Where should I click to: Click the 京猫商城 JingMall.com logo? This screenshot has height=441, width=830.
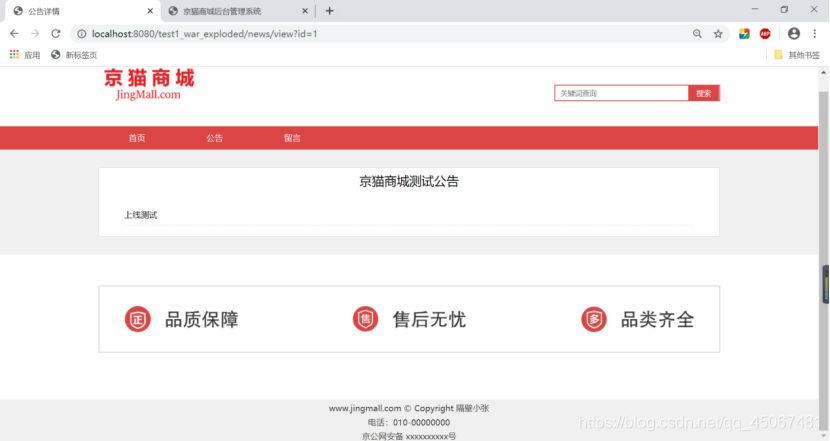click(149, 85)
